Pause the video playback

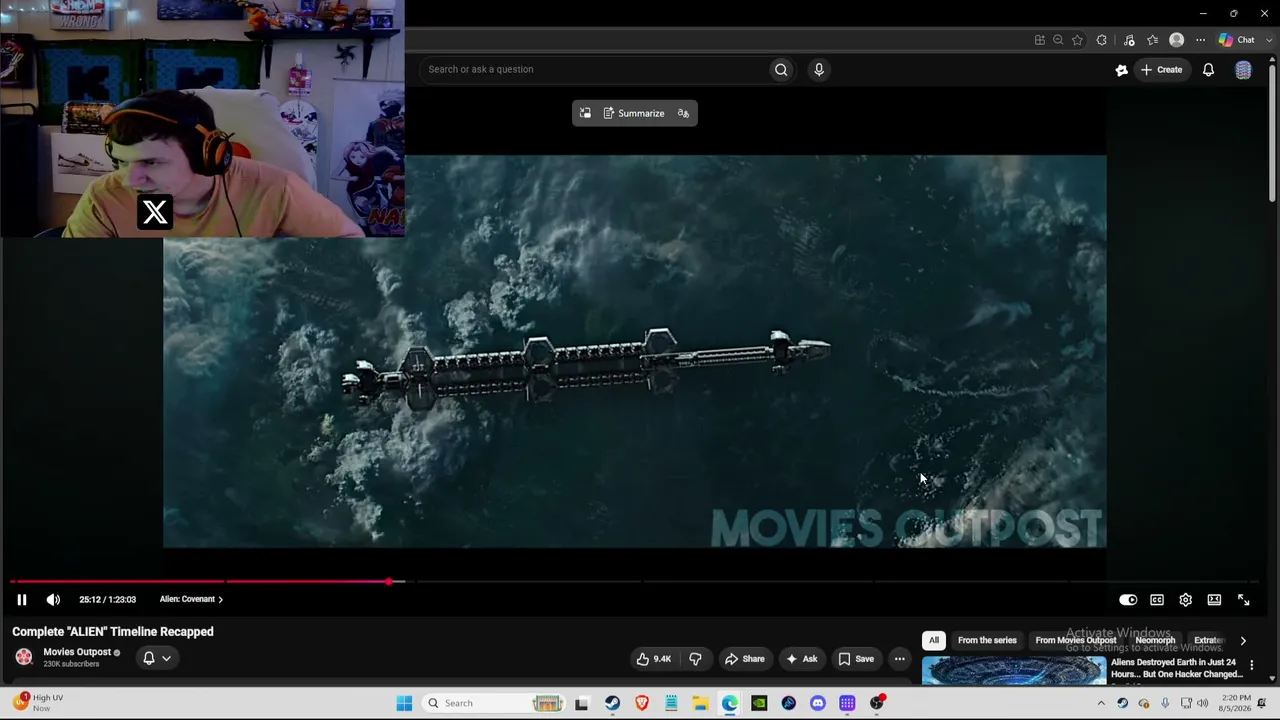pos(21,599)
